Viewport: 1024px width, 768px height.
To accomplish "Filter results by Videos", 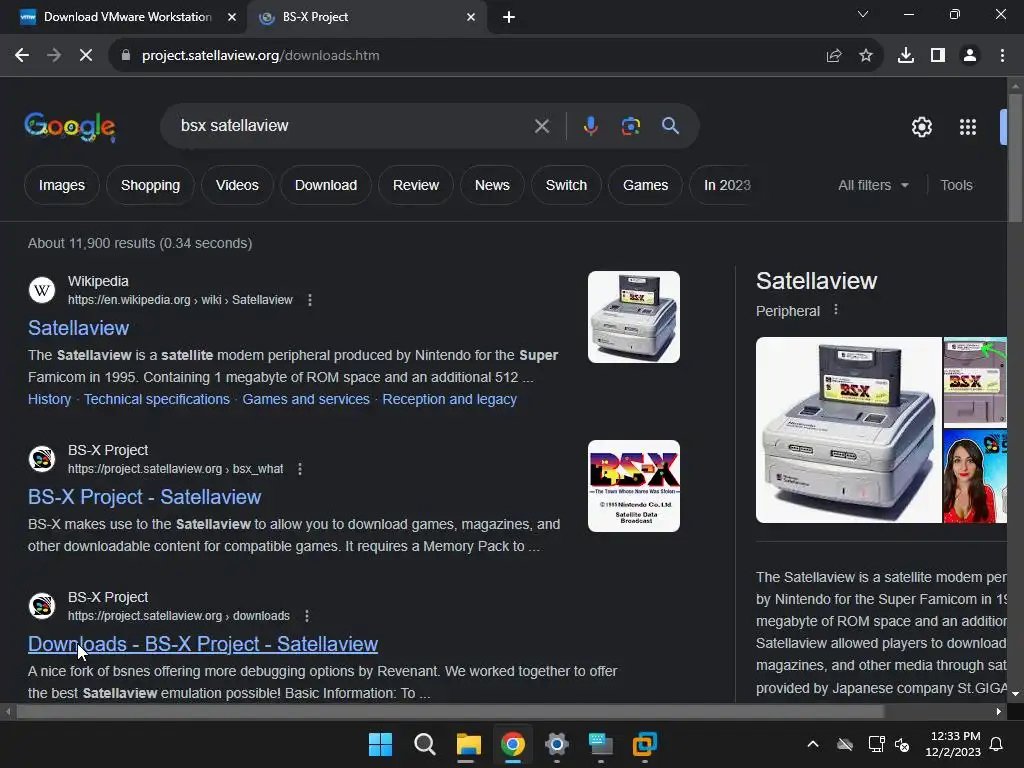I will [237, 185].
